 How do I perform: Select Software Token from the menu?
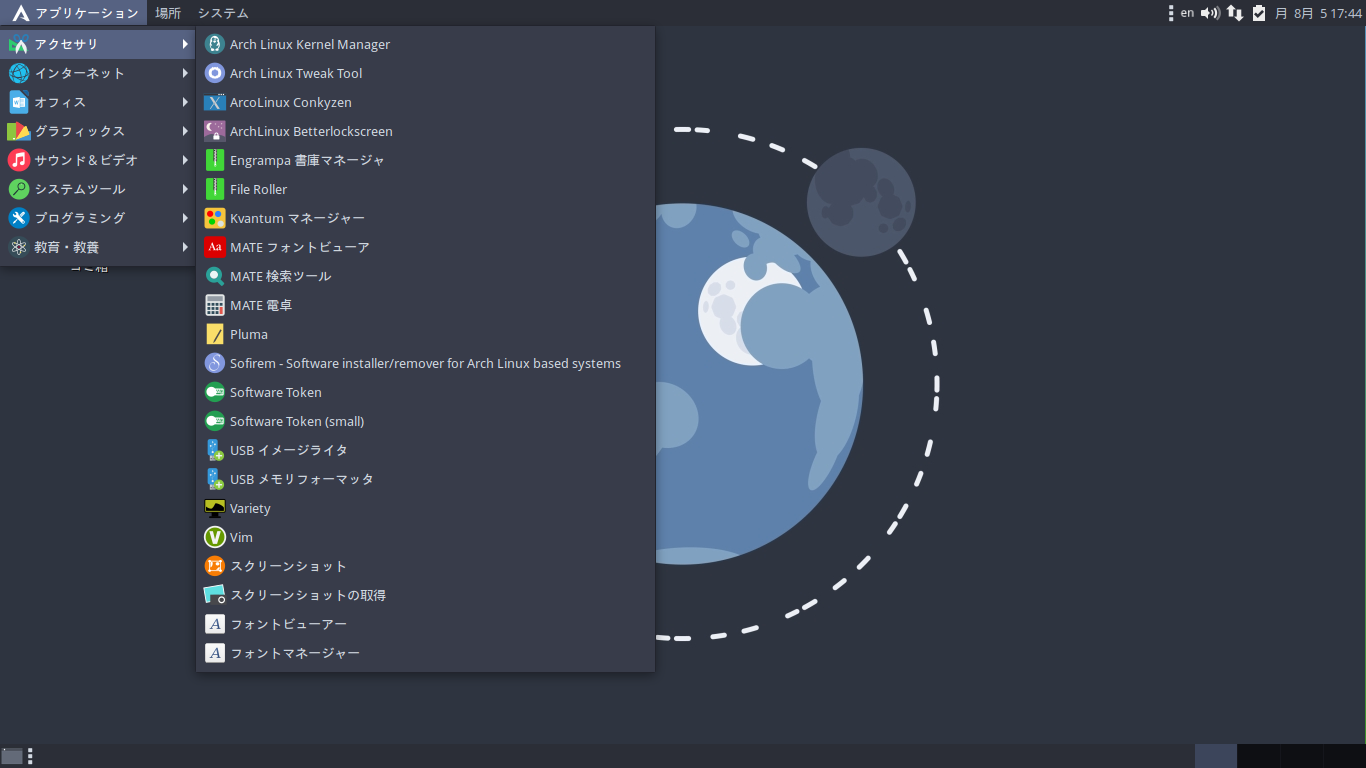425,392
